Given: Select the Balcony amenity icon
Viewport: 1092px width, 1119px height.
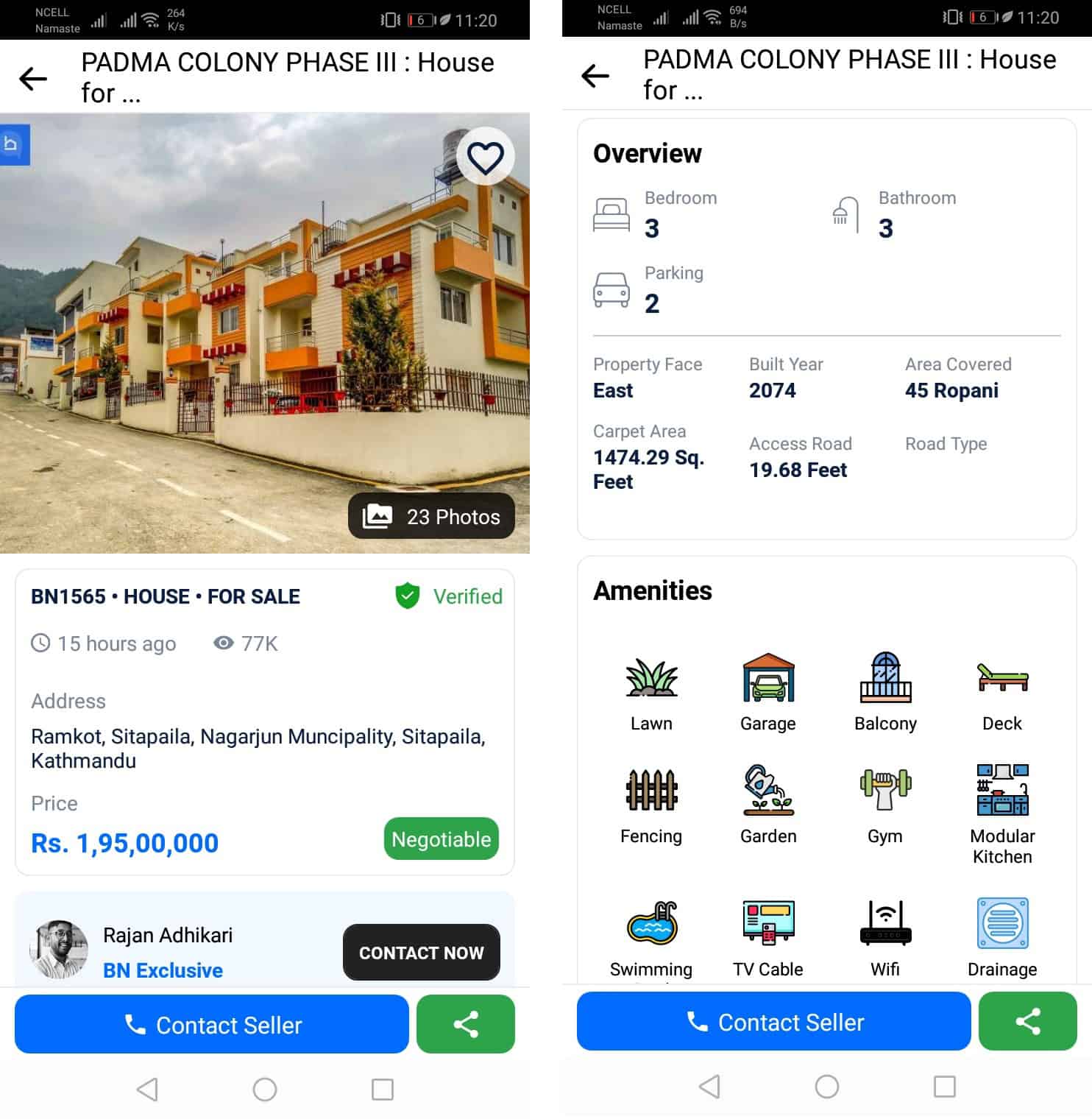Looking at the screenshot, I should (x=885, y=677).
